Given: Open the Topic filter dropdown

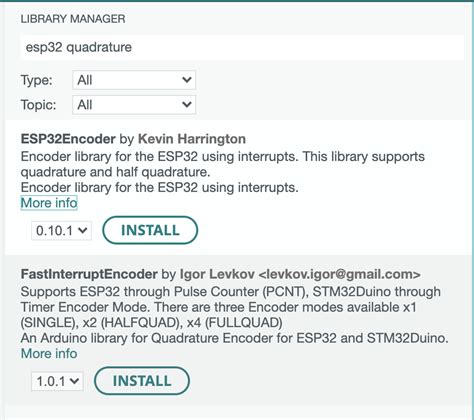Looking at the screenshot, I should 134,105.
